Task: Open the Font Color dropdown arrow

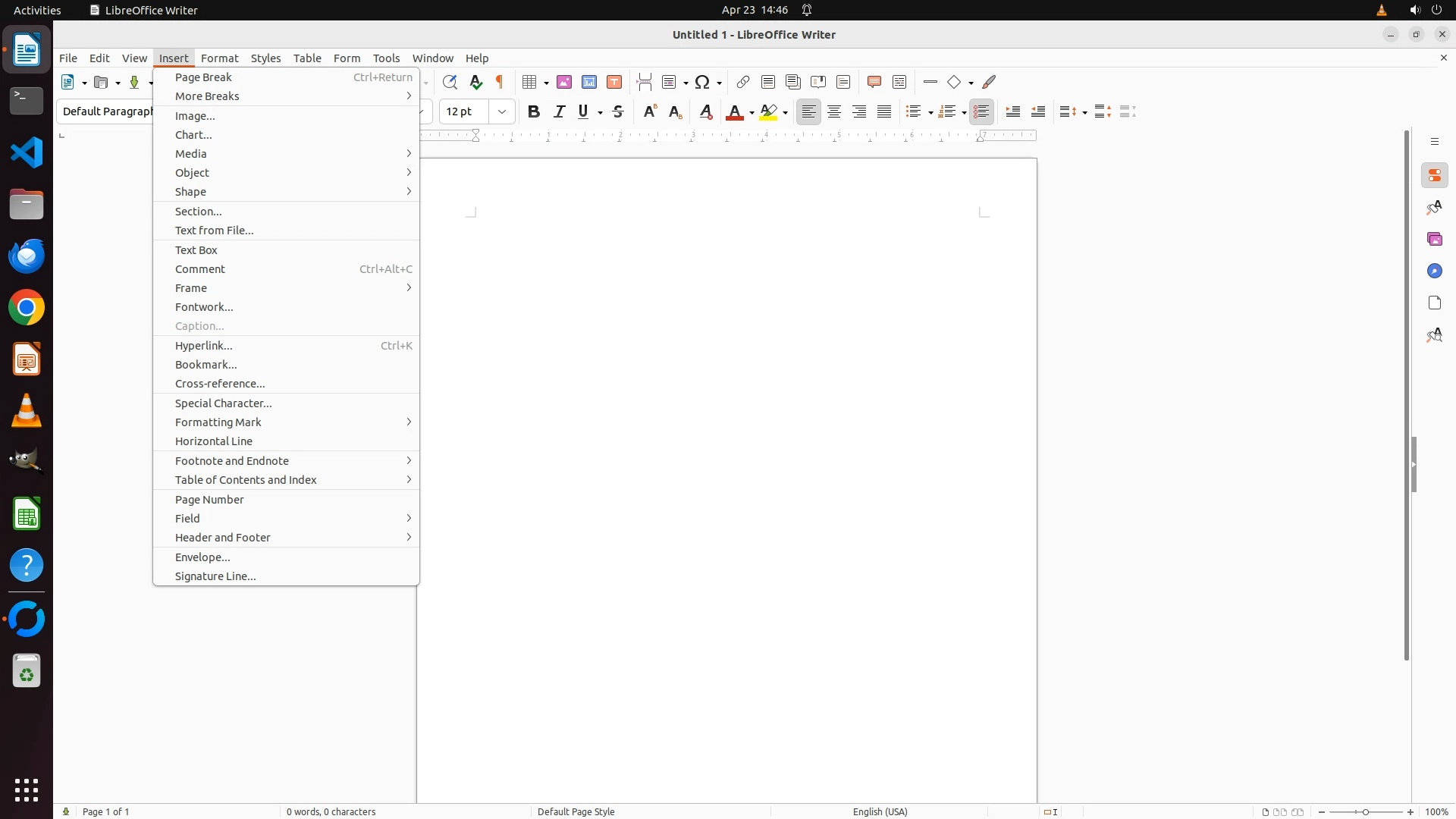Action: tap(752, 113)
